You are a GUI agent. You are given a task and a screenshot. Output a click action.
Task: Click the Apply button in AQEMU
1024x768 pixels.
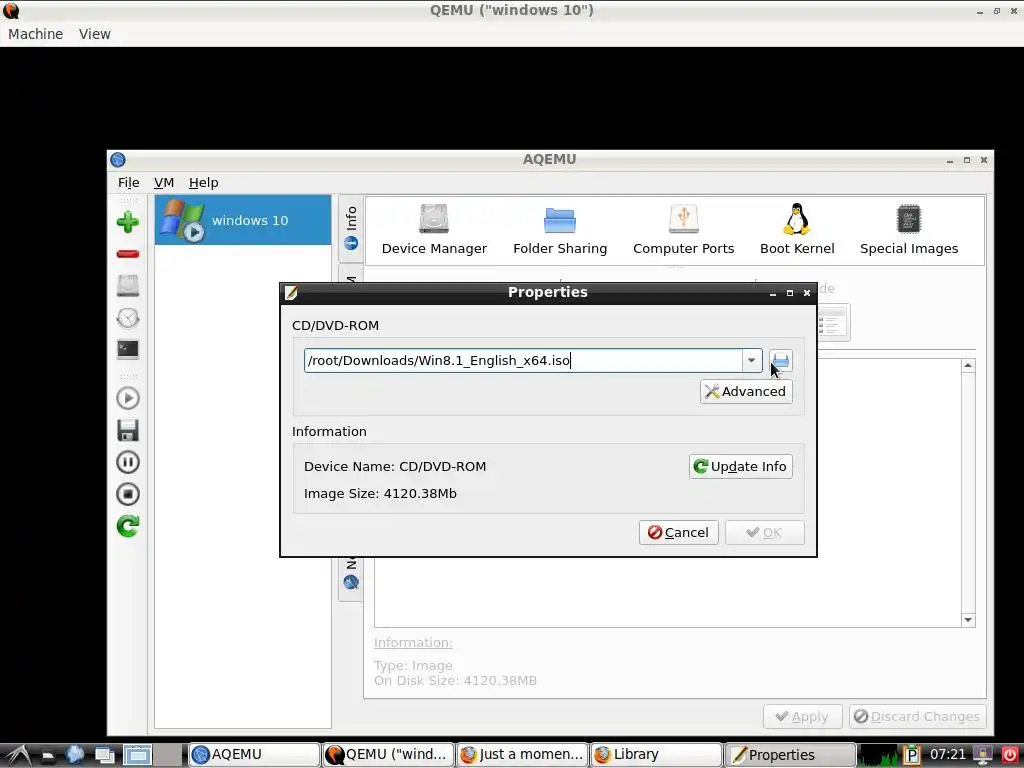(803, 717)
